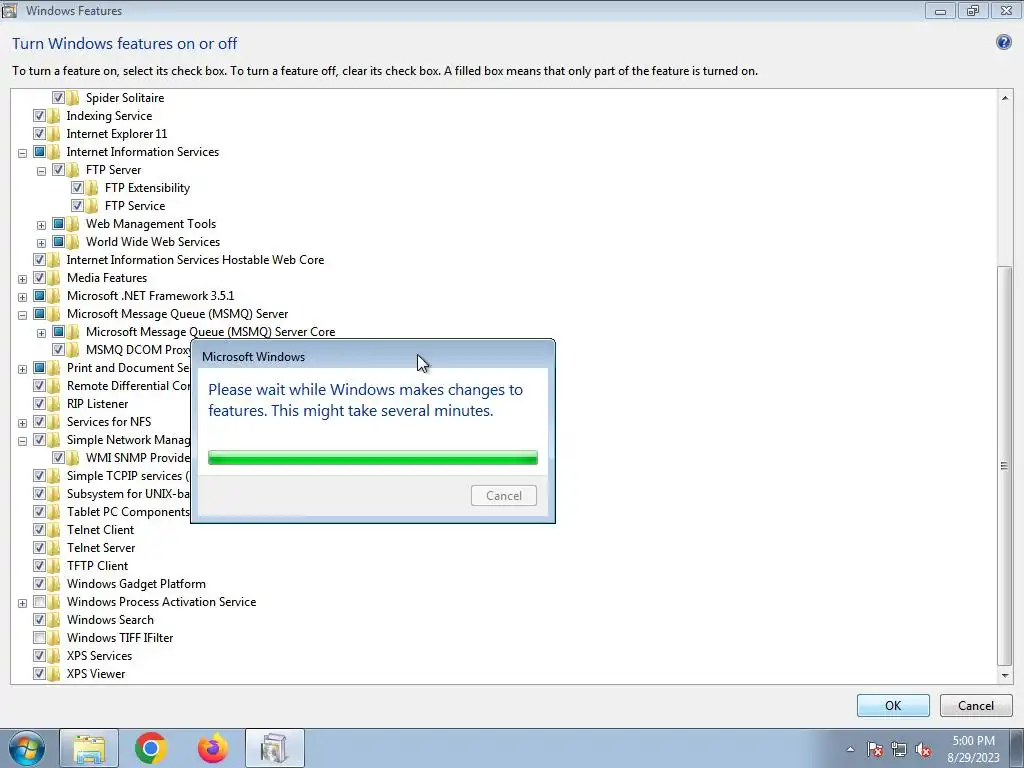
Task: Click the Media Features folder icon
Action: tap(54, 278)
